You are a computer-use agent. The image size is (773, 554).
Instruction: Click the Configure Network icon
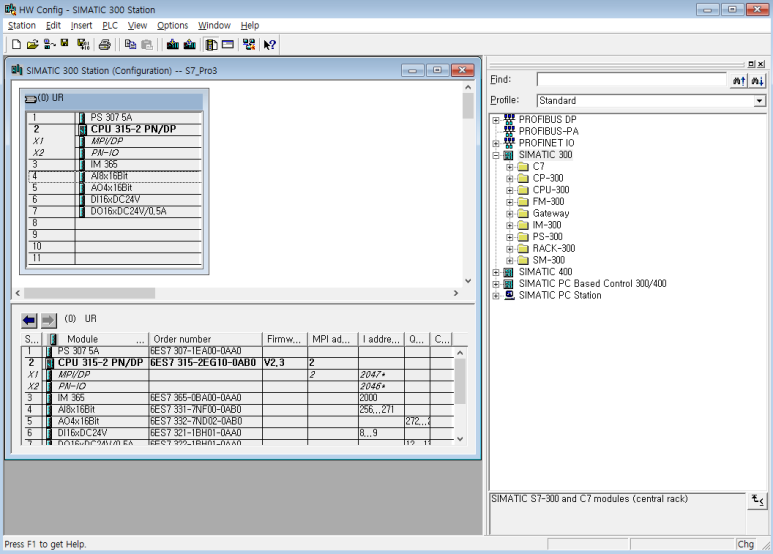click(x=249, y=45)
